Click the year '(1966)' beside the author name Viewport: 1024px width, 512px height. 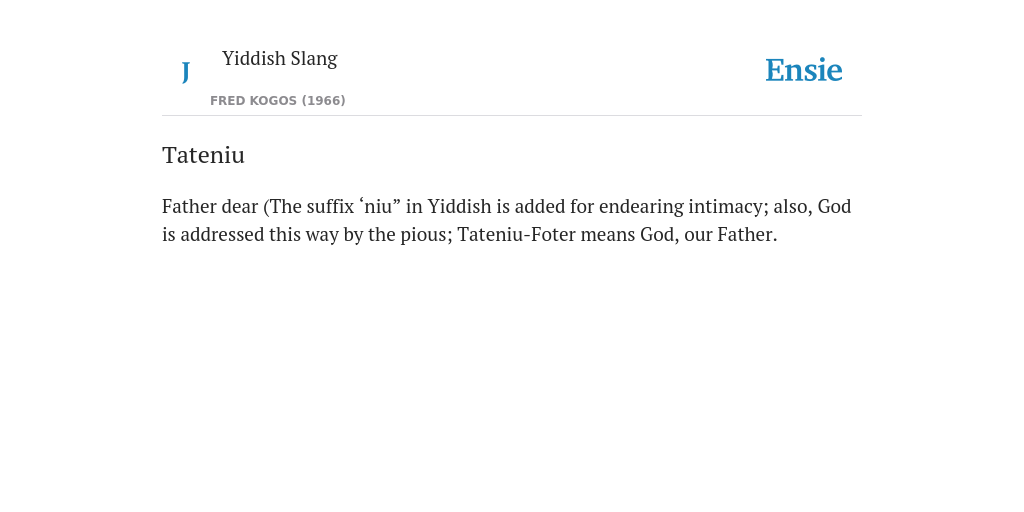tap(323, 101)
